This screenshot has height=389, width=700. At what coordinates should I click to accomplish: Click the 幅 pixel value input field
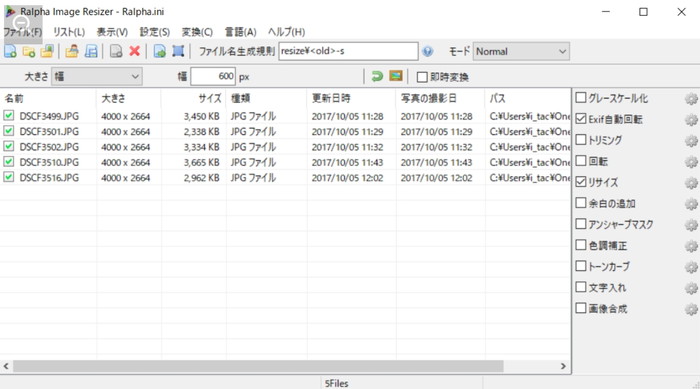tap(213, 76)
